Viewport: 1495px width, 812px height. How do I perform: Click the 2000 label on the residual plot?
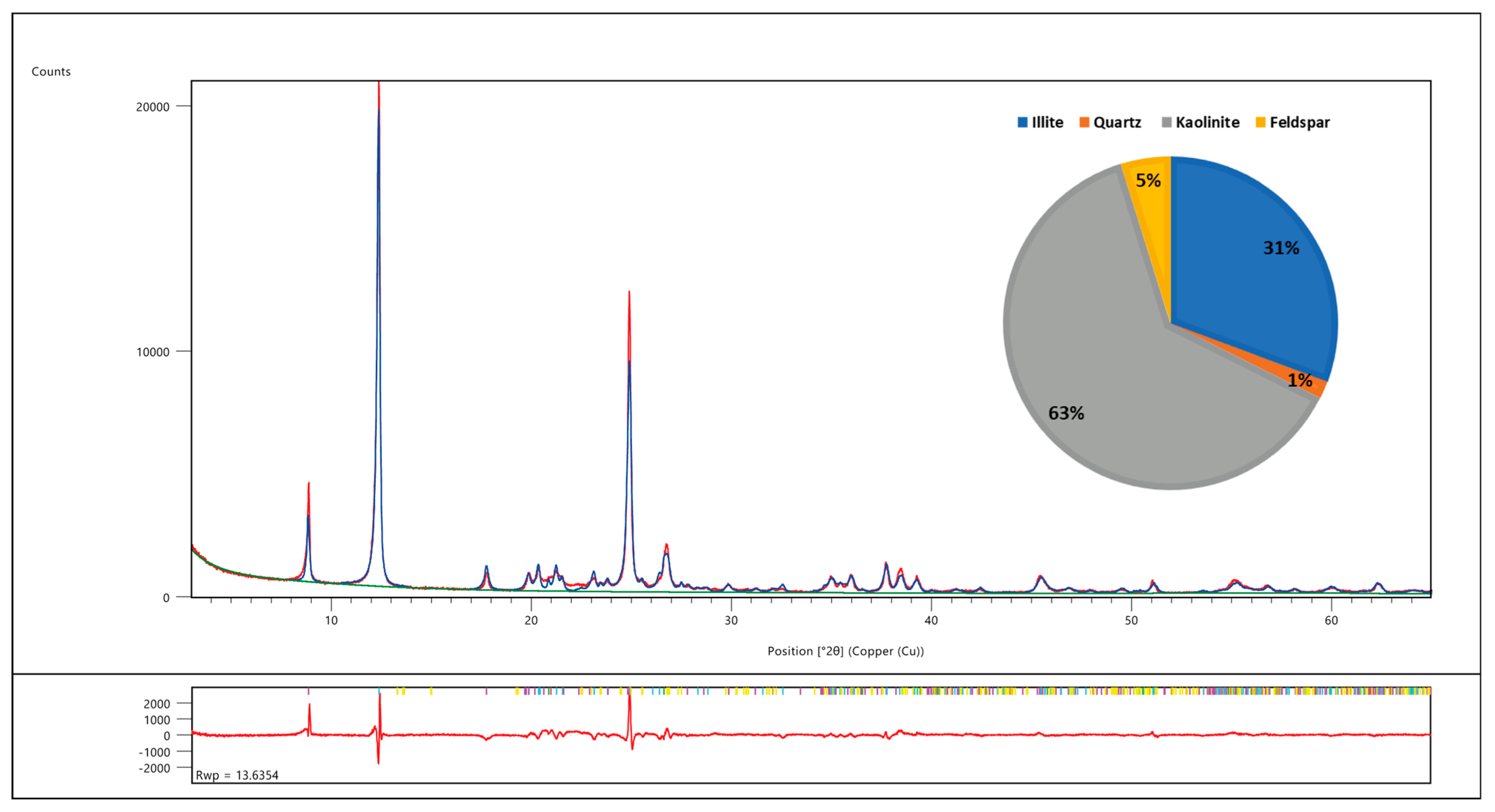click(x=157, y=704)
